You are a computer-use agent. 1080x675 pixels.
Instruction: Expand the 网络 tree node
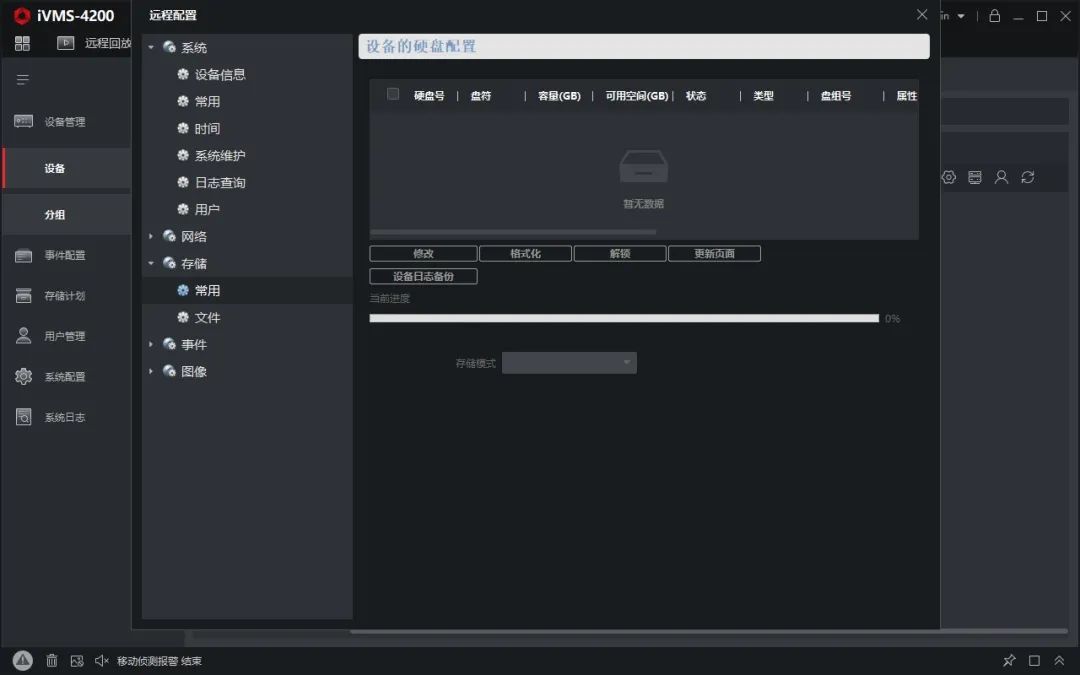coord(151,237)
